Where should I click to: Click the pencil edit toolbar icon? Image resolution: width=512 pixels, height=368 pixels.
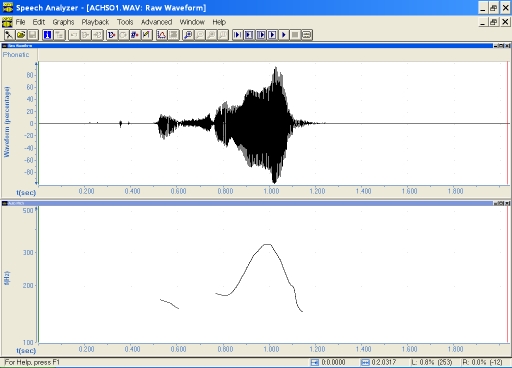[x=147, y=35]
